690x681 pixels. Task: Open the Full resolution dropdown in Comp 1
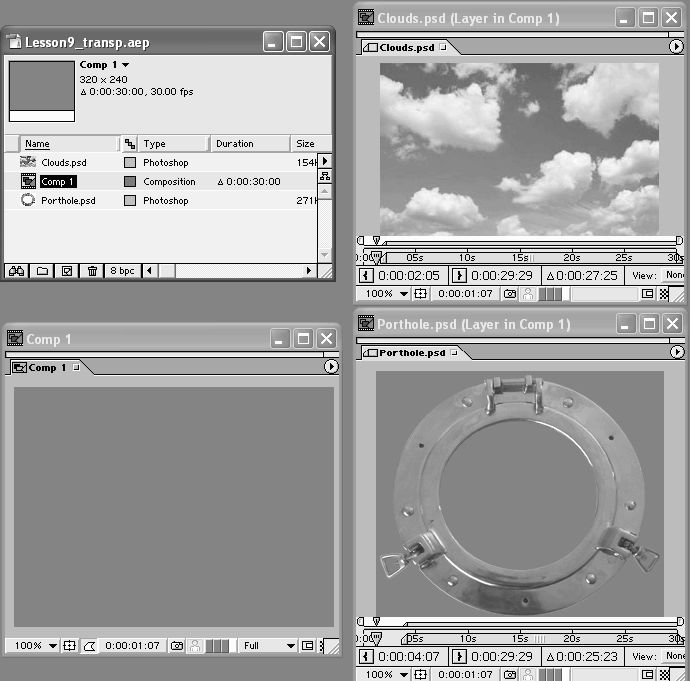click(x=268, y=646)
